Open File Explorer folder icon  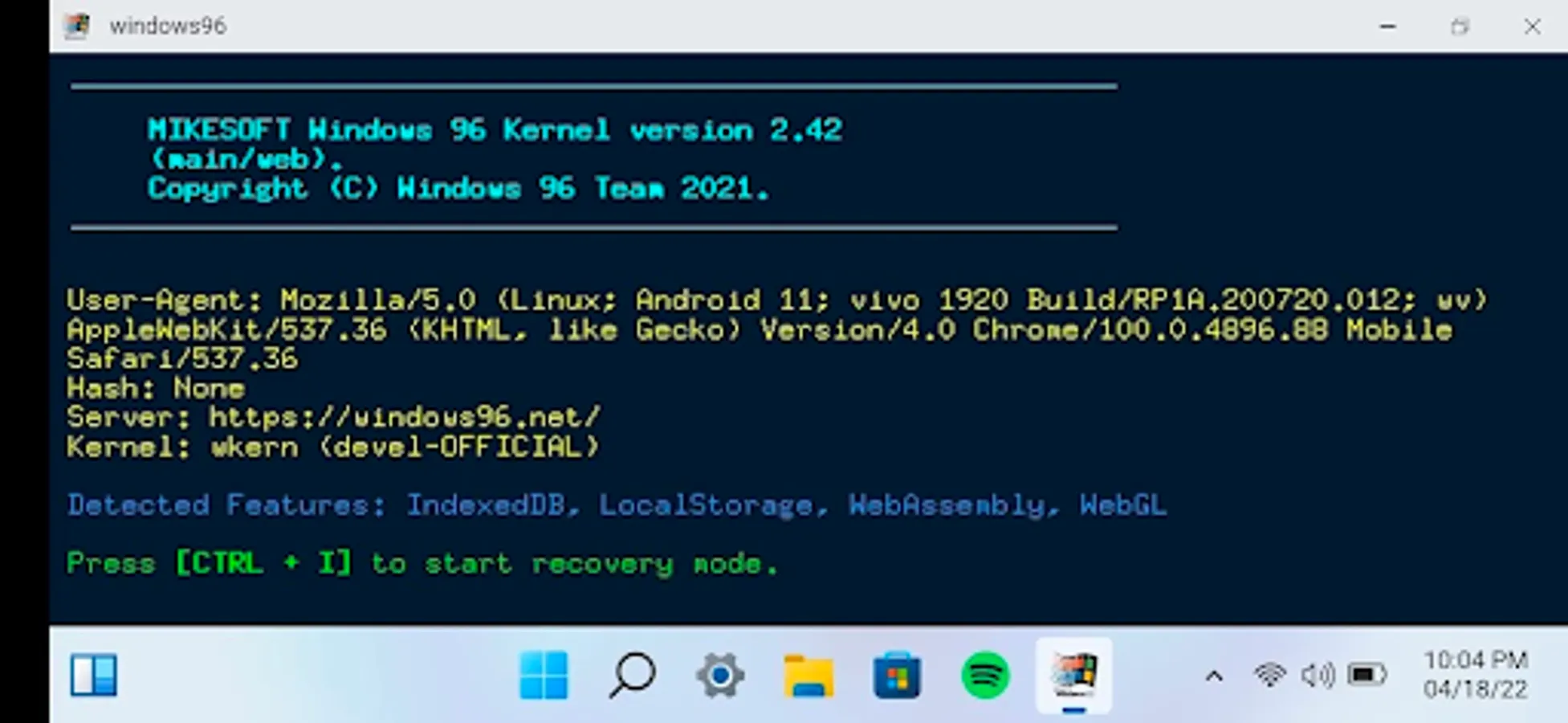coord(808,676)
